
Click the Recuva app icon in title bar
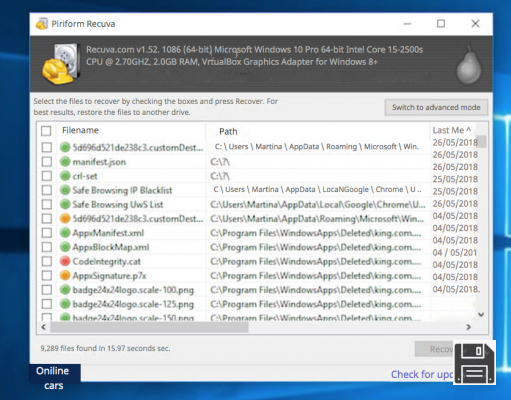pyautogui.click(x=42, y=24)
